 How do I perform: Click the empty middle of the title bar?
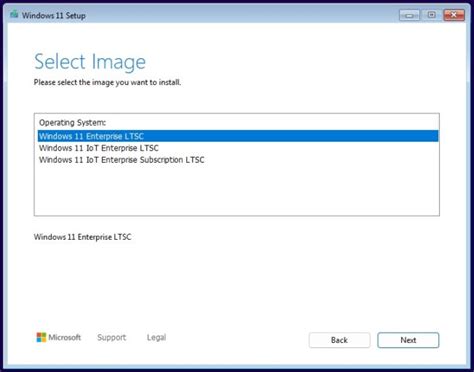coord(242,15)
